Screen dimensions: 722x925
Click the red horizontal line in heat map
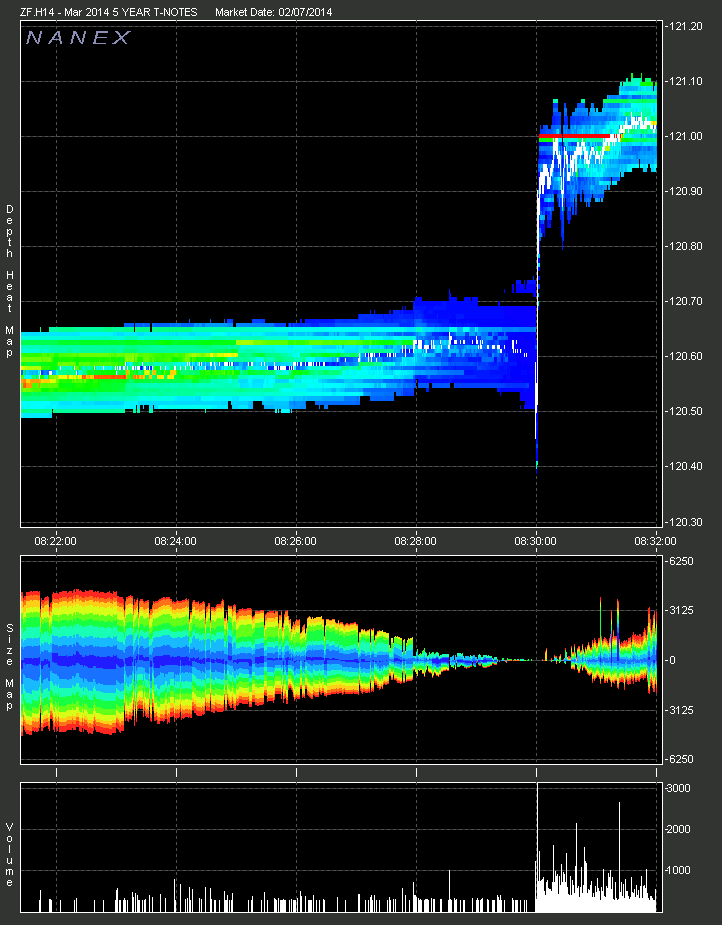click(575, 135)
